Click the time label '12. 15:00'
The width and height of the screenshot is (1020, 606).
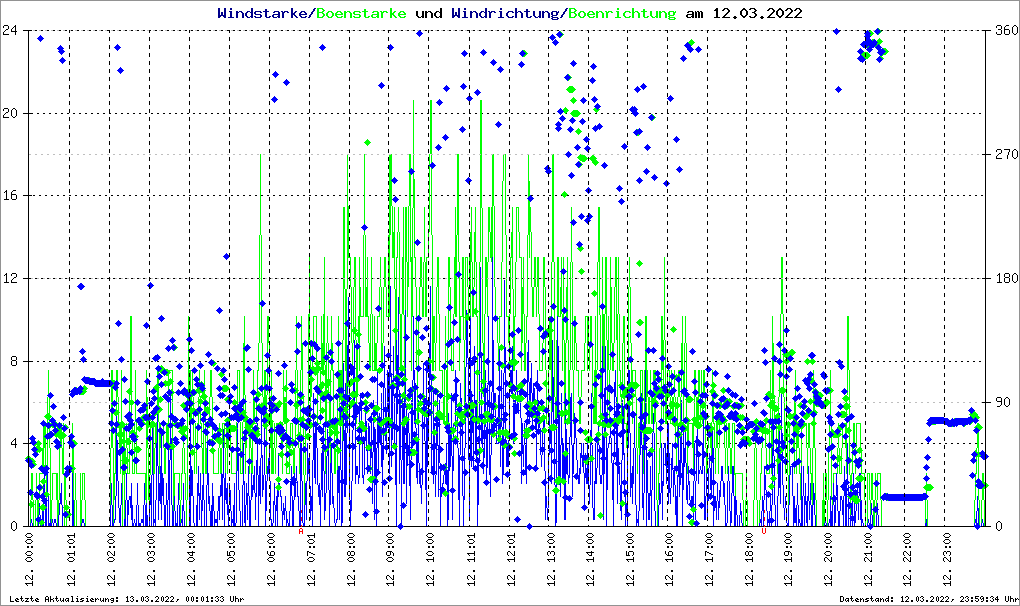(628, 557)
